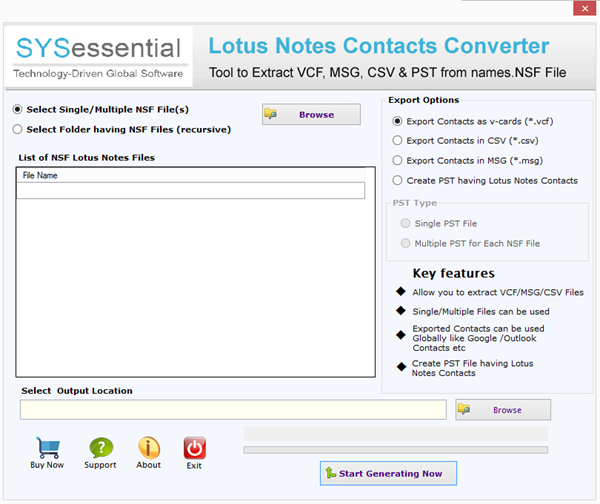
Task: Browse for the output location folder
Action: pos(503,409)
